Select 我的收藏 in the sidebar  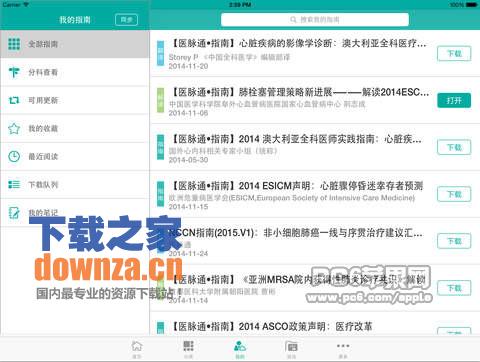75,128
